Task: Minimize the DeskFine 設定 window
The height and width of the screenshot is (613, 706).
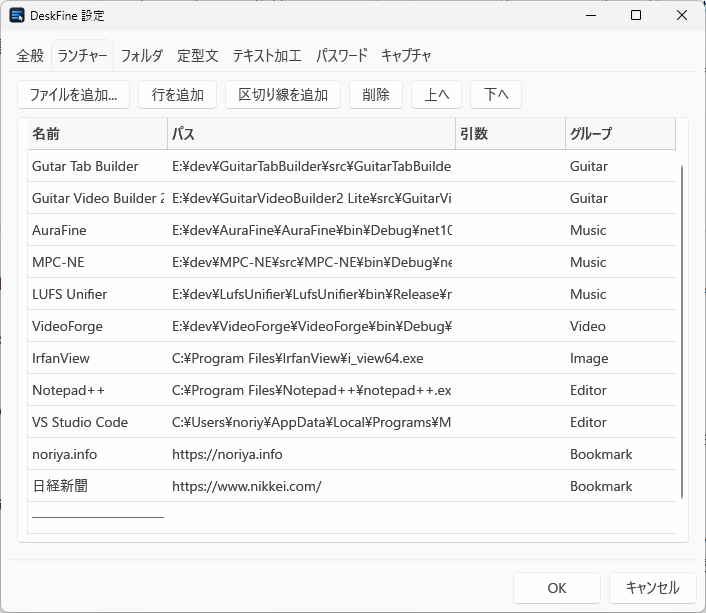Action: click(591, 15)
